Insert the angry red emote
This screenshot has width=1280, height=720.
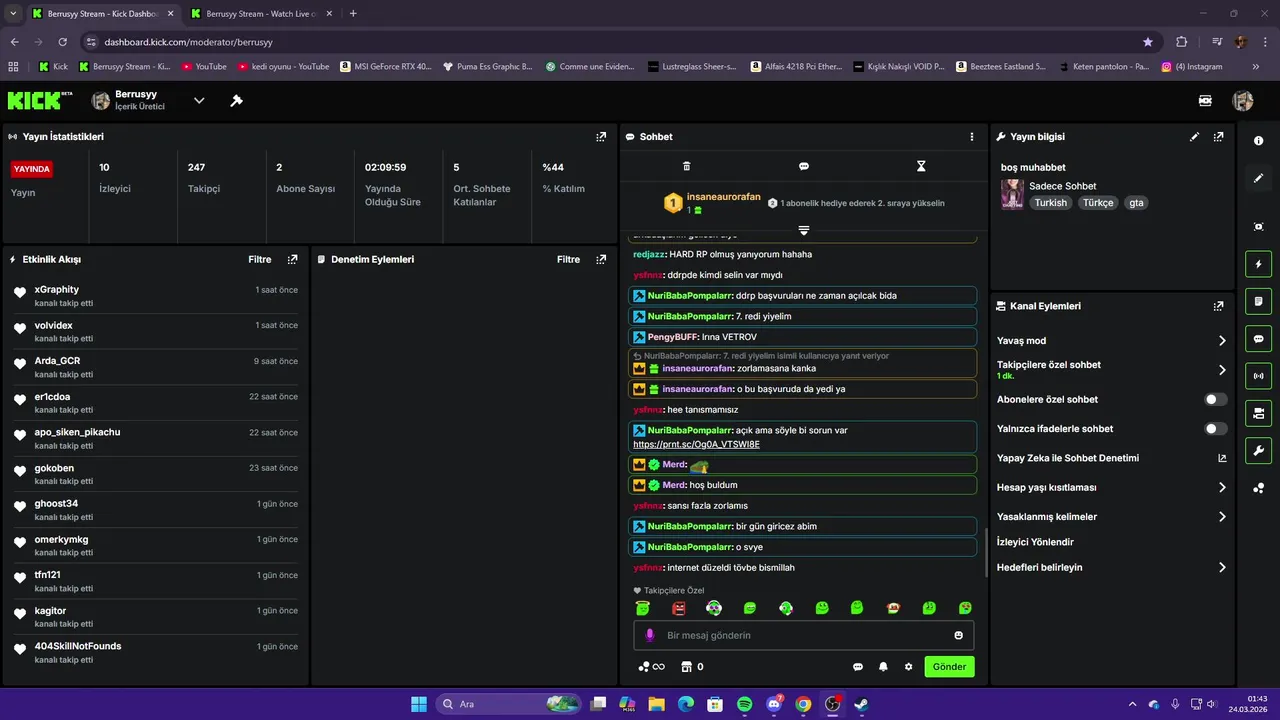pyautogui.click(x=679, y=608)
